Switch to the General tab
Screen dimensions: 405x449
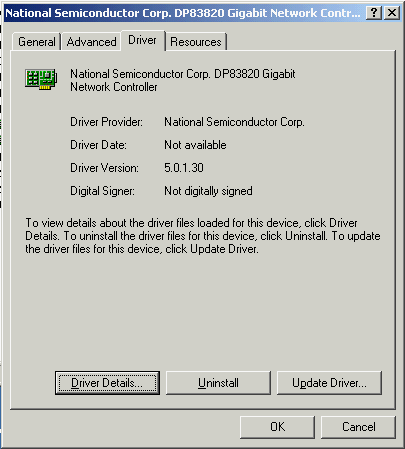37,42
